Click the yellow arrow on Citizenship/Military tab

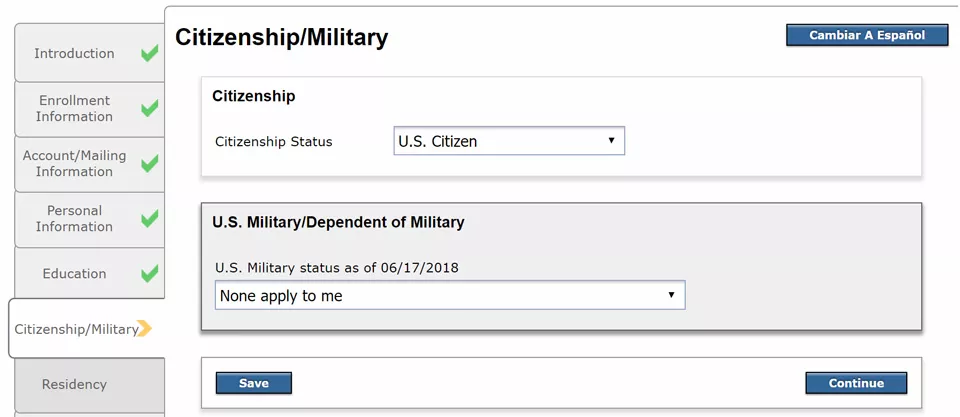144,329
